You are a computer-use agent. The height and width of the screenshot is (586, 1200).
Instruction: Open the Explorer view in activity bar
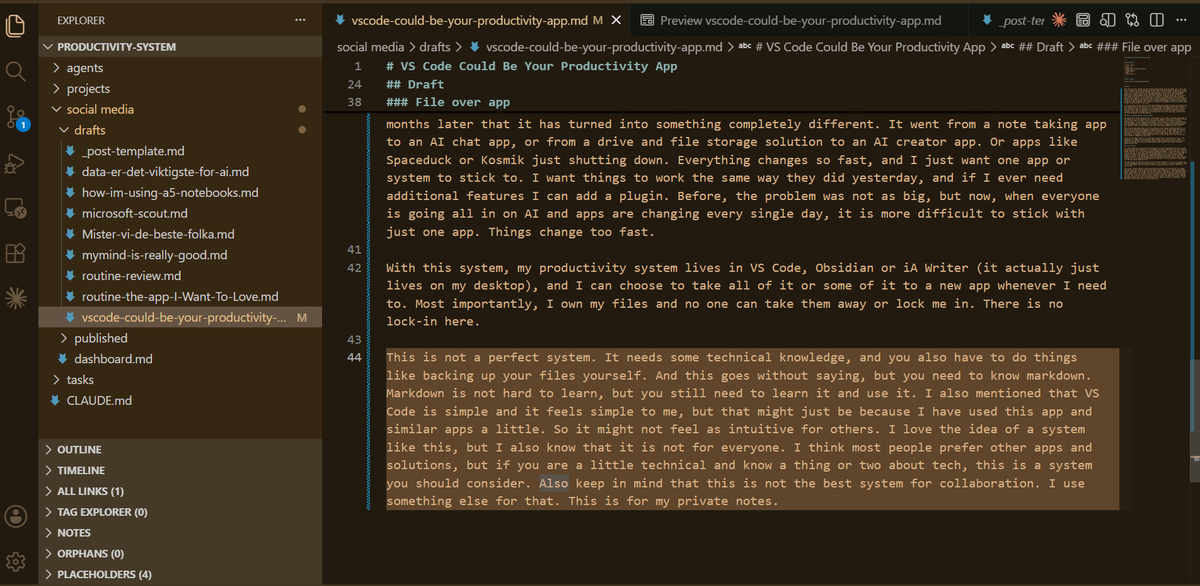point(16,26)
